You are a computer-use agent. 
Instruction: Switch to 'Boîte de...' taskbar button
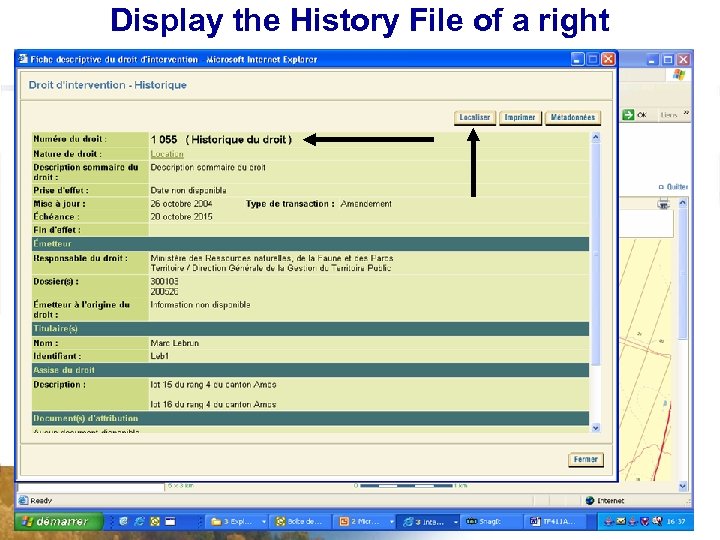point(299,522)
